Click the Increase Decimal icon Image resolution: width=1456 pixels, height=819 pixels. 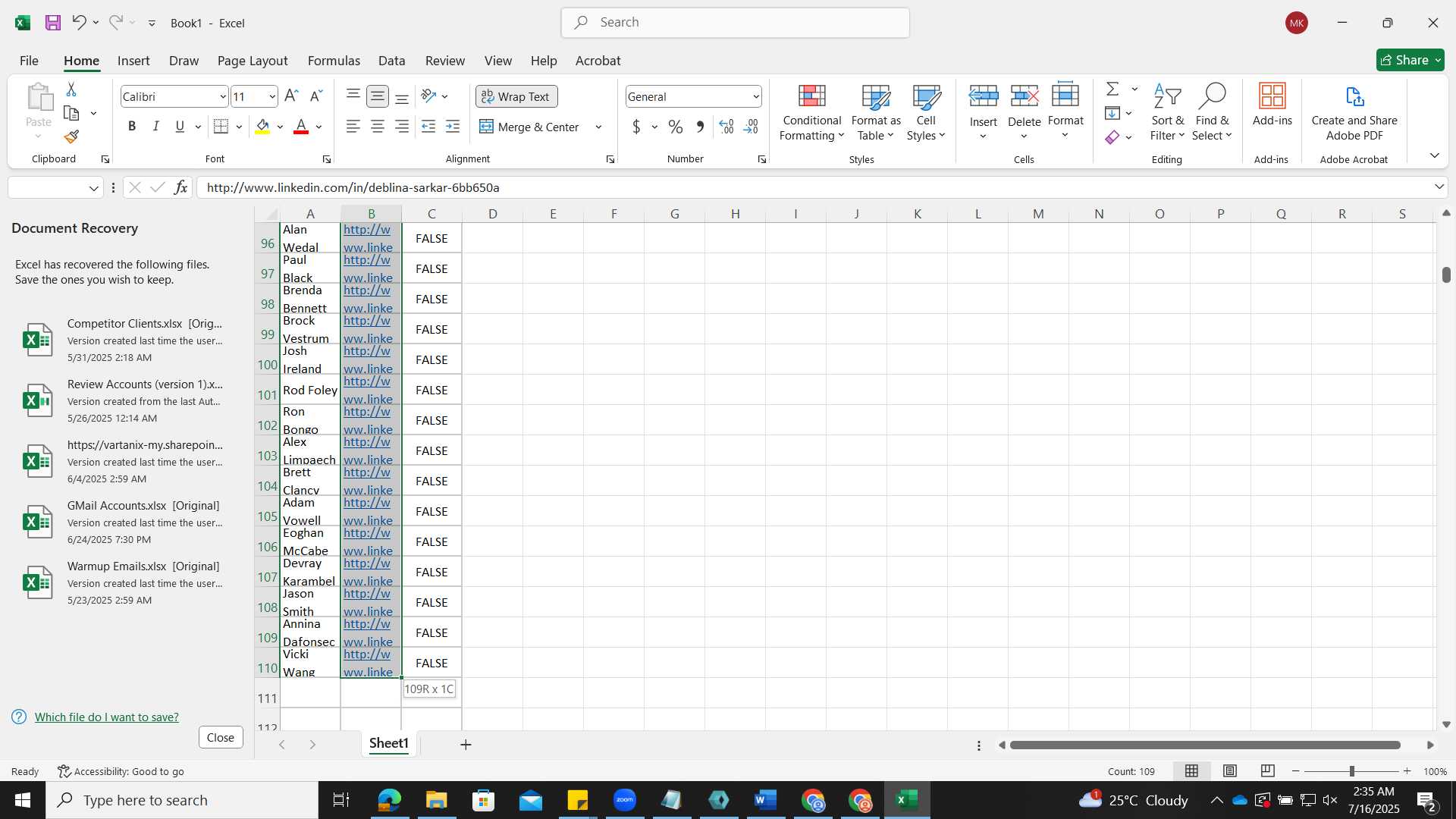tap(726, 127)
